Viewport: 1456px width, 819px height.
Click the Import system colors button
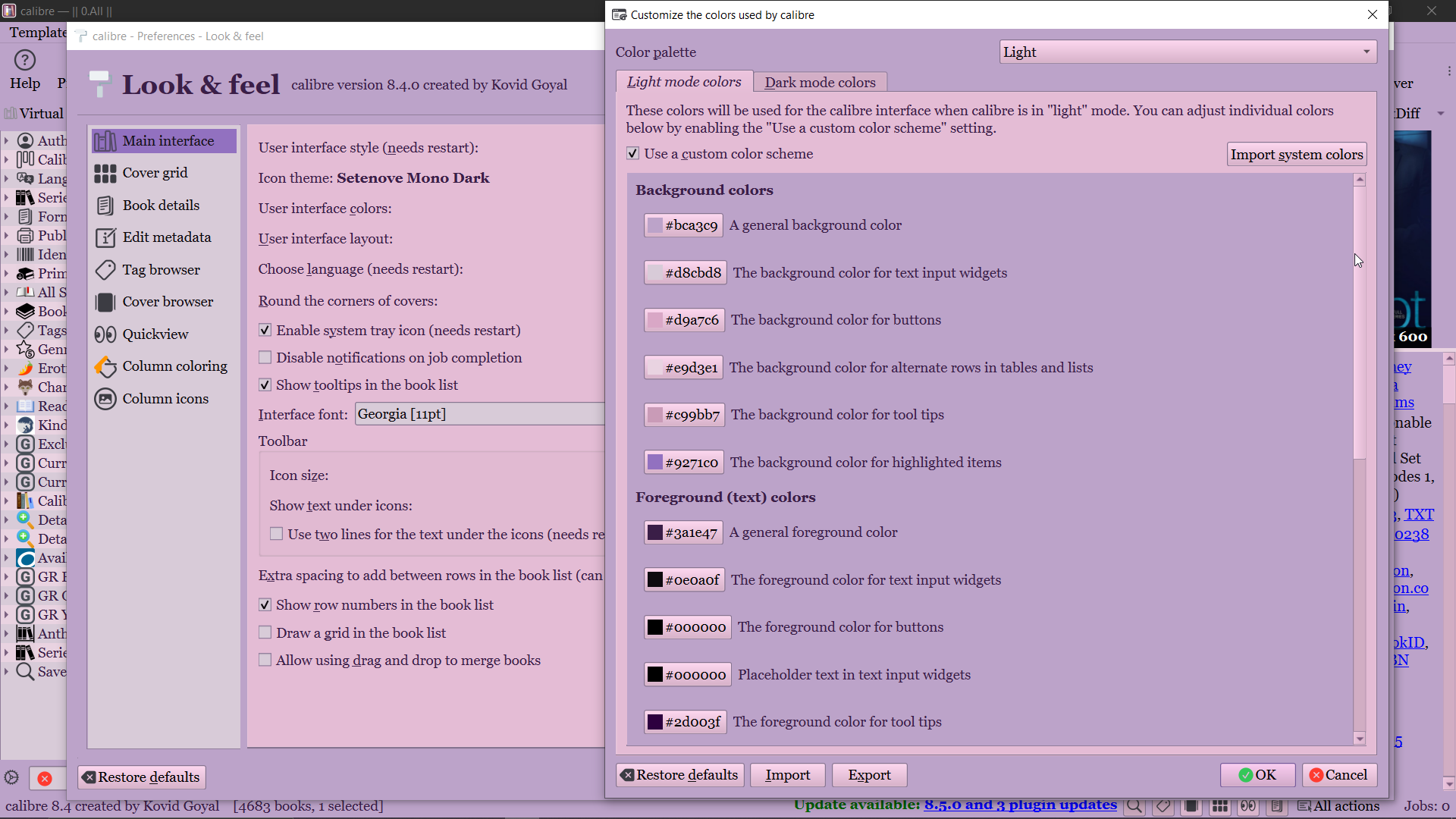tap(1297, 155)
